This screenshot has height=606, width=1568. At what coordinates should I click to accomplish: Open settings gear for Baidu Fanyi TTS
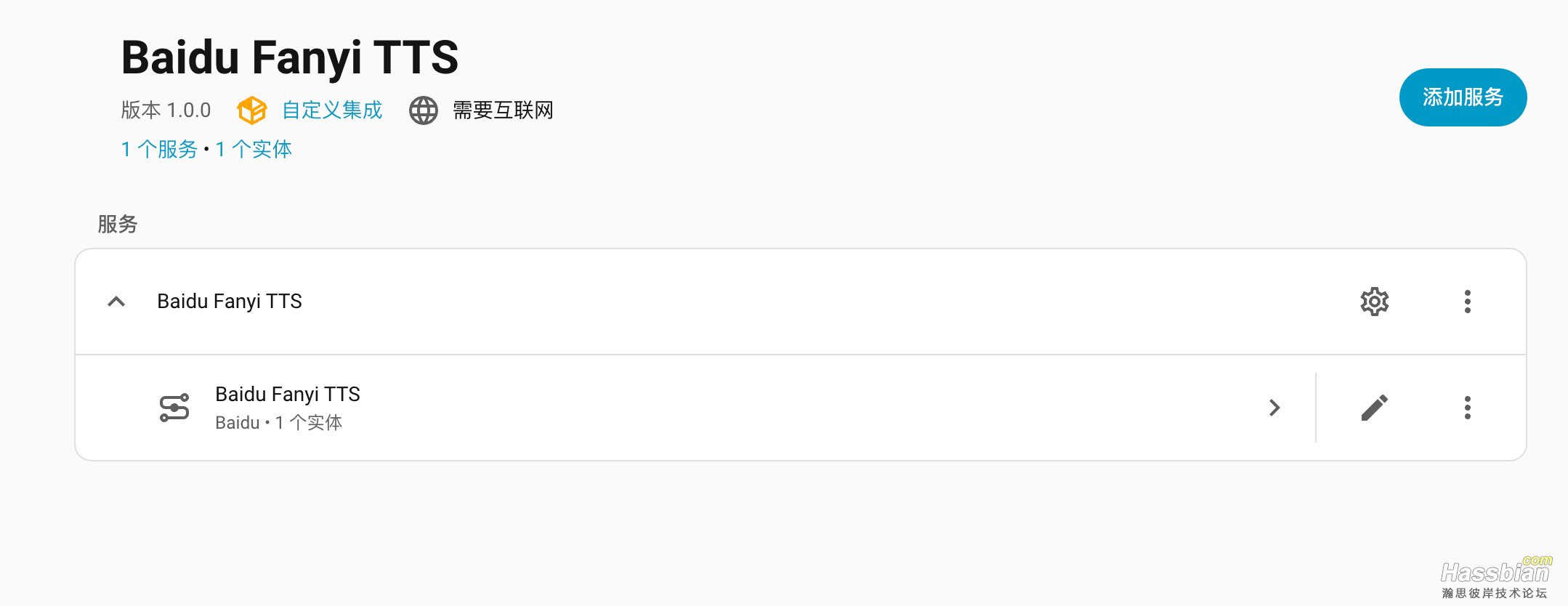pos(1375,302)
